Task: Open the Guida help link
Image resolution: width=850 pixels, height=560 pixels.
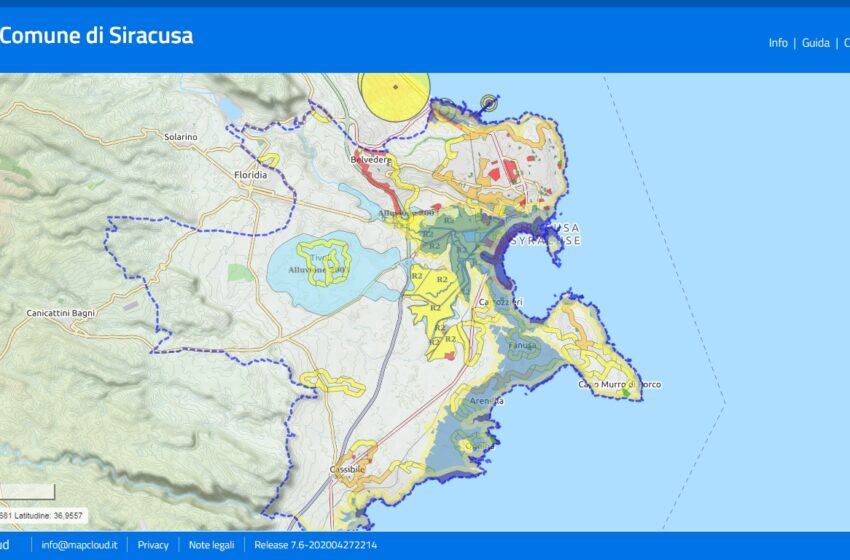Action: [x=815, y=43]
